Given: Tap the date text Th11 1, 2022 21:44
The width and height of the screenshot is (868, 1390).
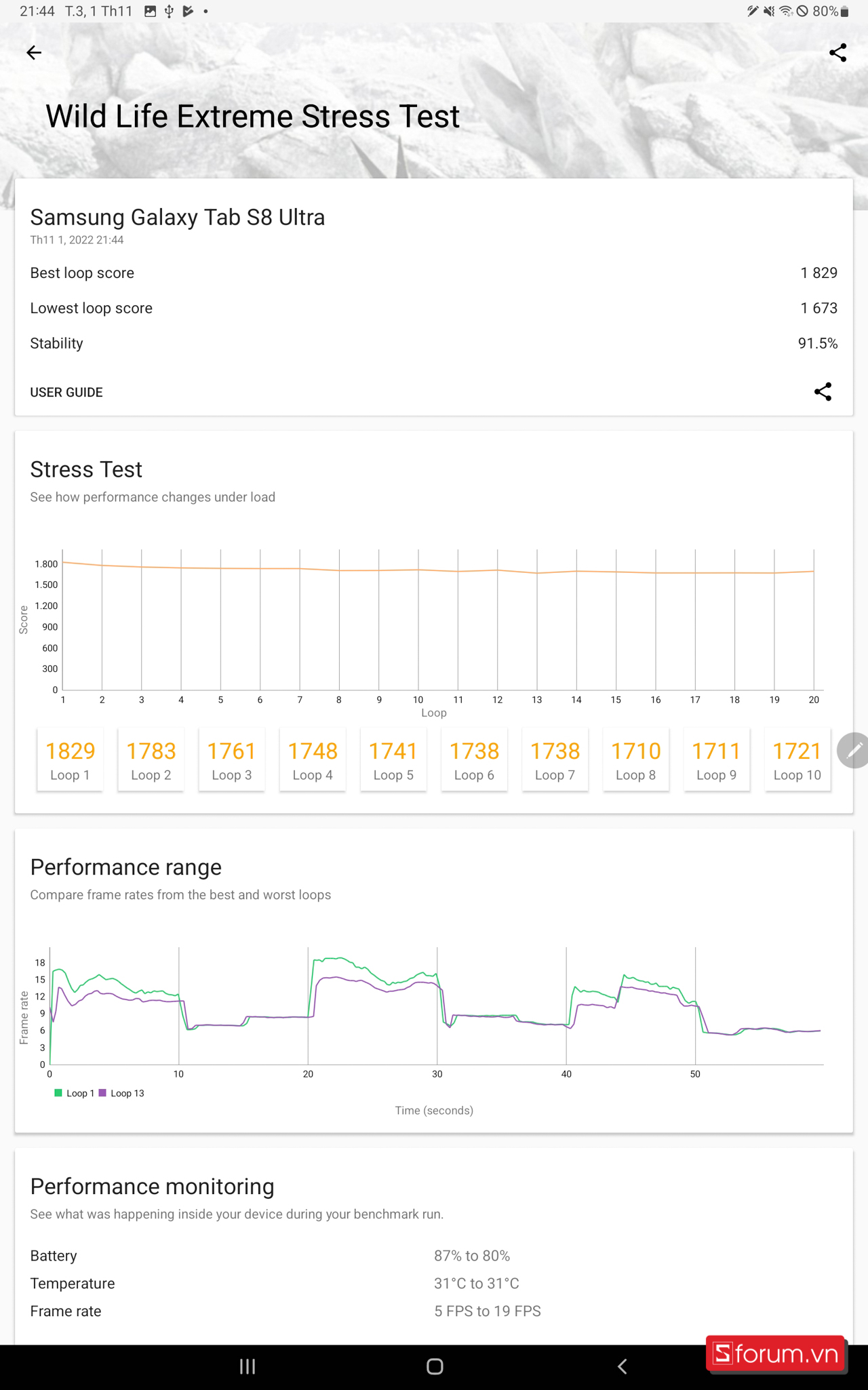Looking at the screenshot, I should [x=77, y=240].
